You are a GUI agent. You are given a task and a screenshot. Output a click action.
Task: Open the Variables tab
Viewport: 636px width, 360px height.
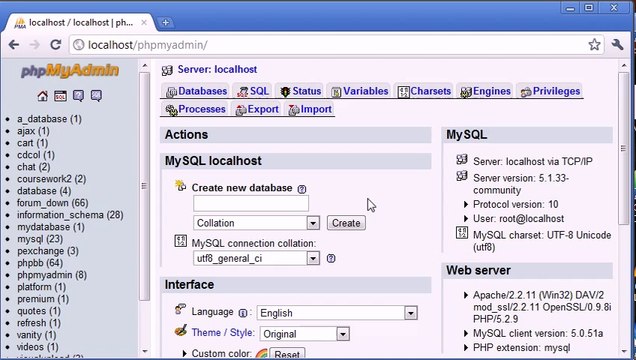point(360,91)
